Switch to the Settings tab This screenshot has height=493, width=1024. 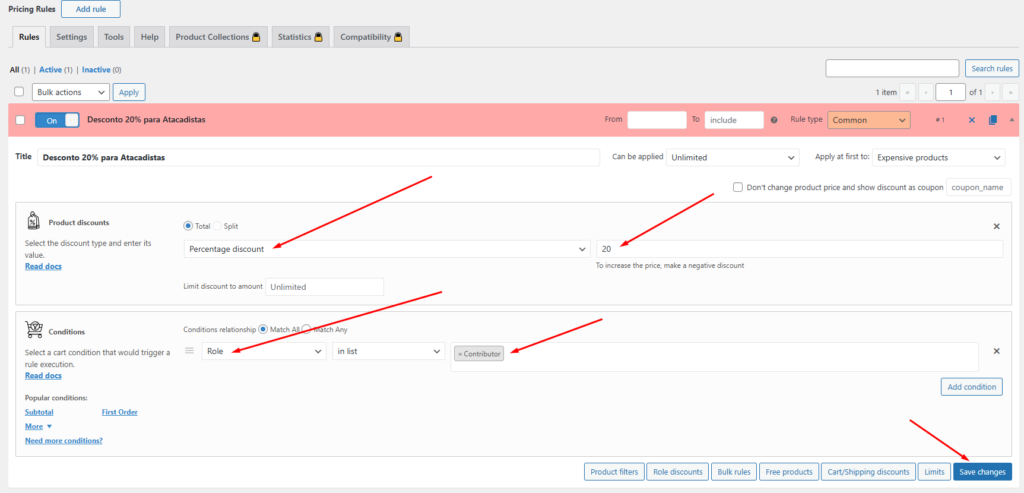point(71,37)
